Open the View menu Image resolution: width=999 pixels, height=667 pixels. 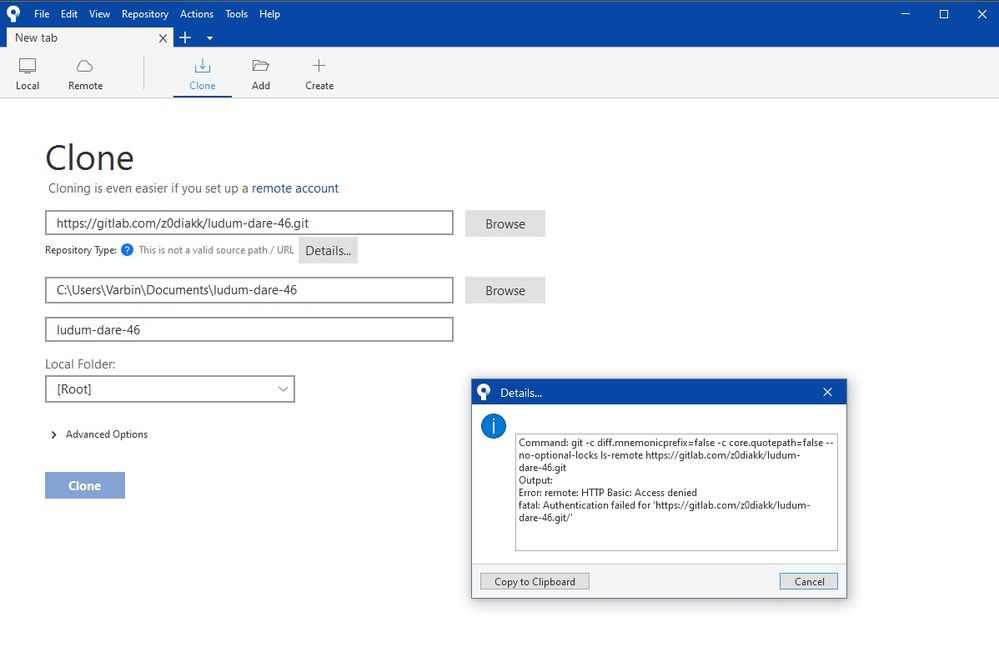coord(99,14)
